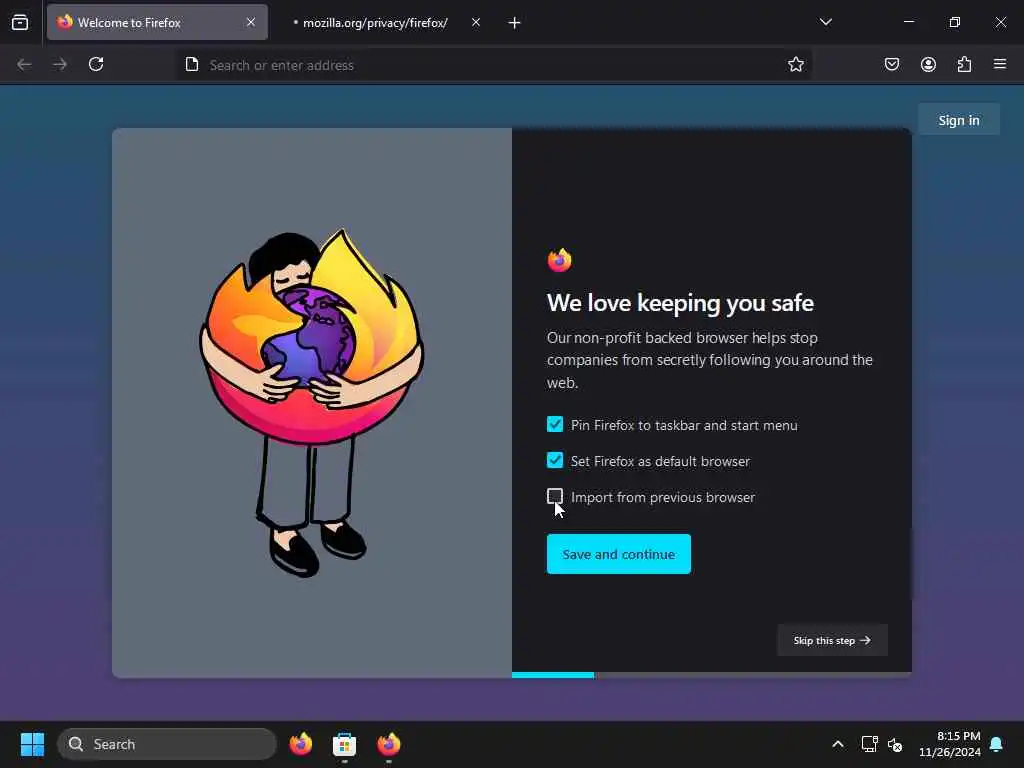1024x768 pixels.
Task: Open the notifications bell icon
Action: pyautogui.click(x=996, y=744)
